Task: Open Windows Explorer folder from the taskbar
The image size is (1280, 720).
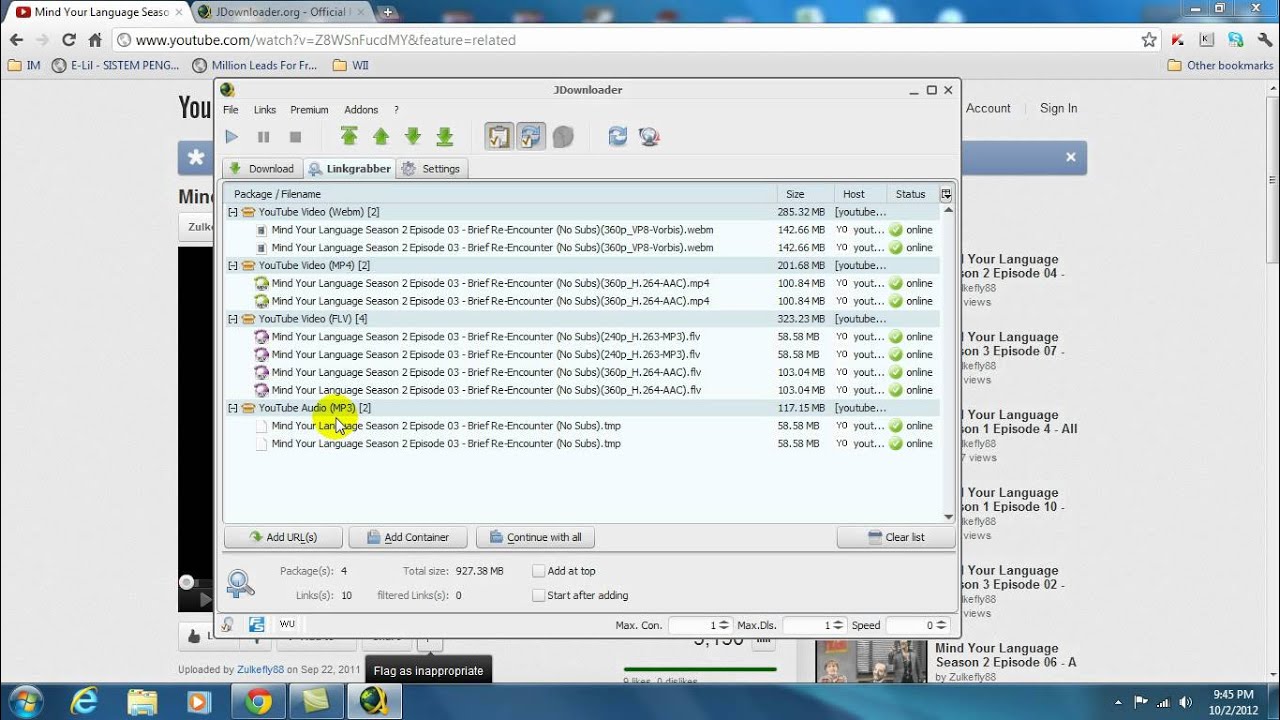Action: click(142, 702)
